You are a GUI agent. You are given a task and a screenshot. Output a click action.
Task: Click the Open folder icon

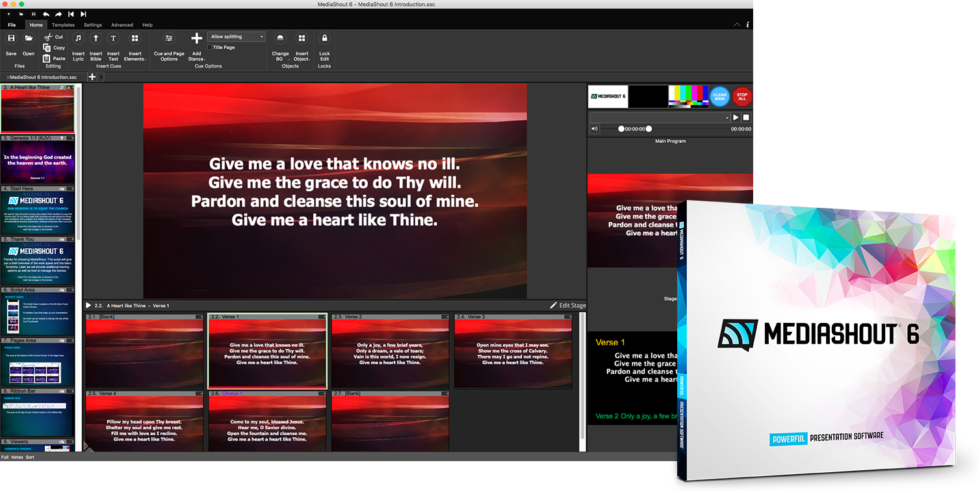28,39
